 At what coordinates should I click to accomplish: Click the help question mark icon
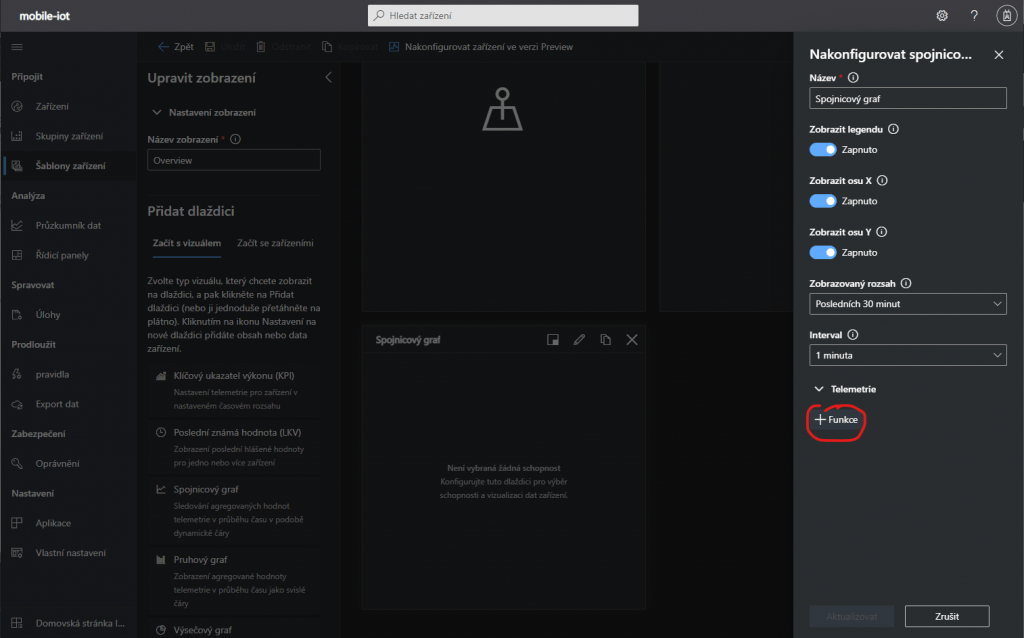(x=974, y=16)
